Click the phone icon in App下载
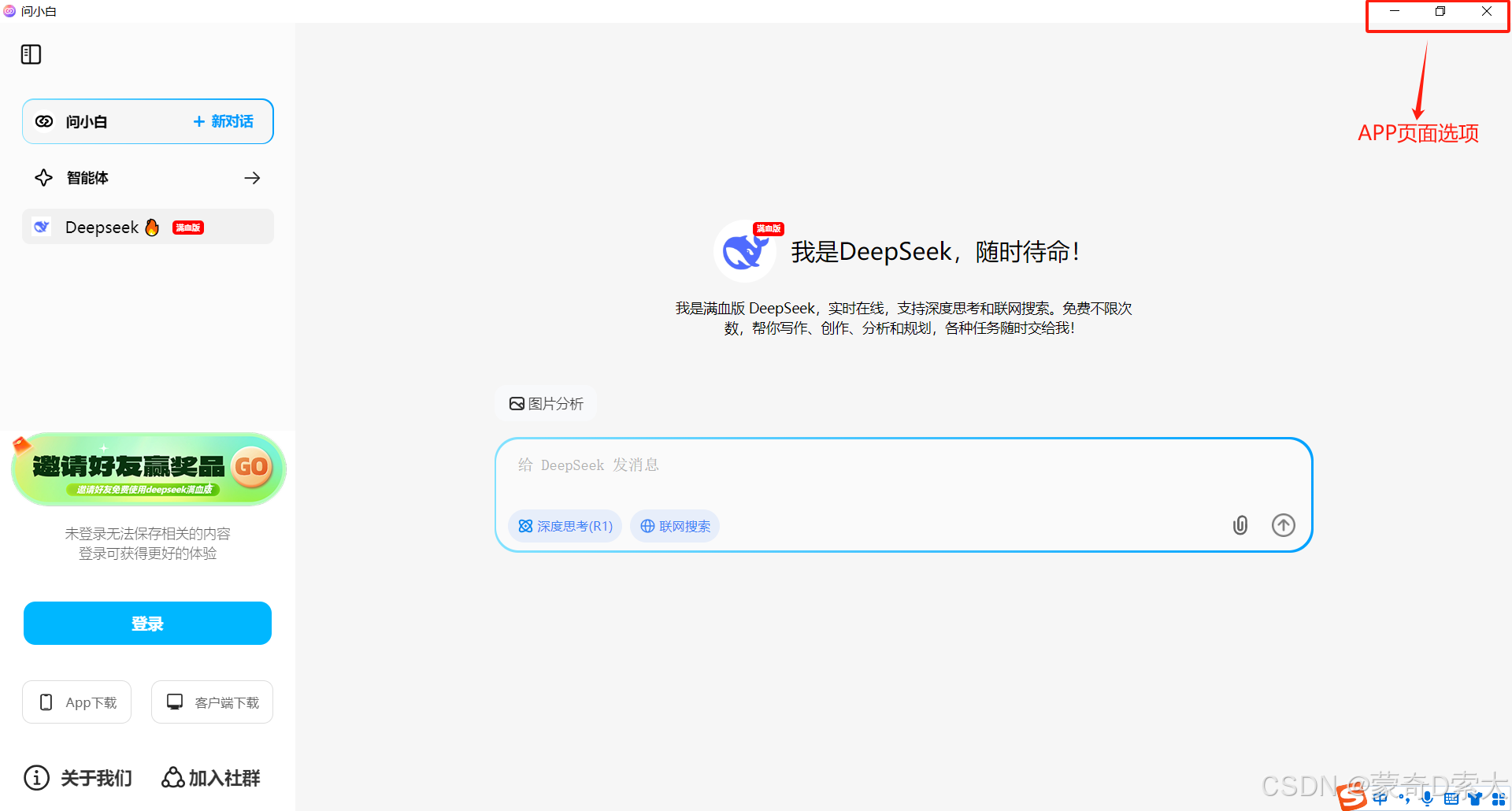1512x811 pixels. (x=46, y=702)
